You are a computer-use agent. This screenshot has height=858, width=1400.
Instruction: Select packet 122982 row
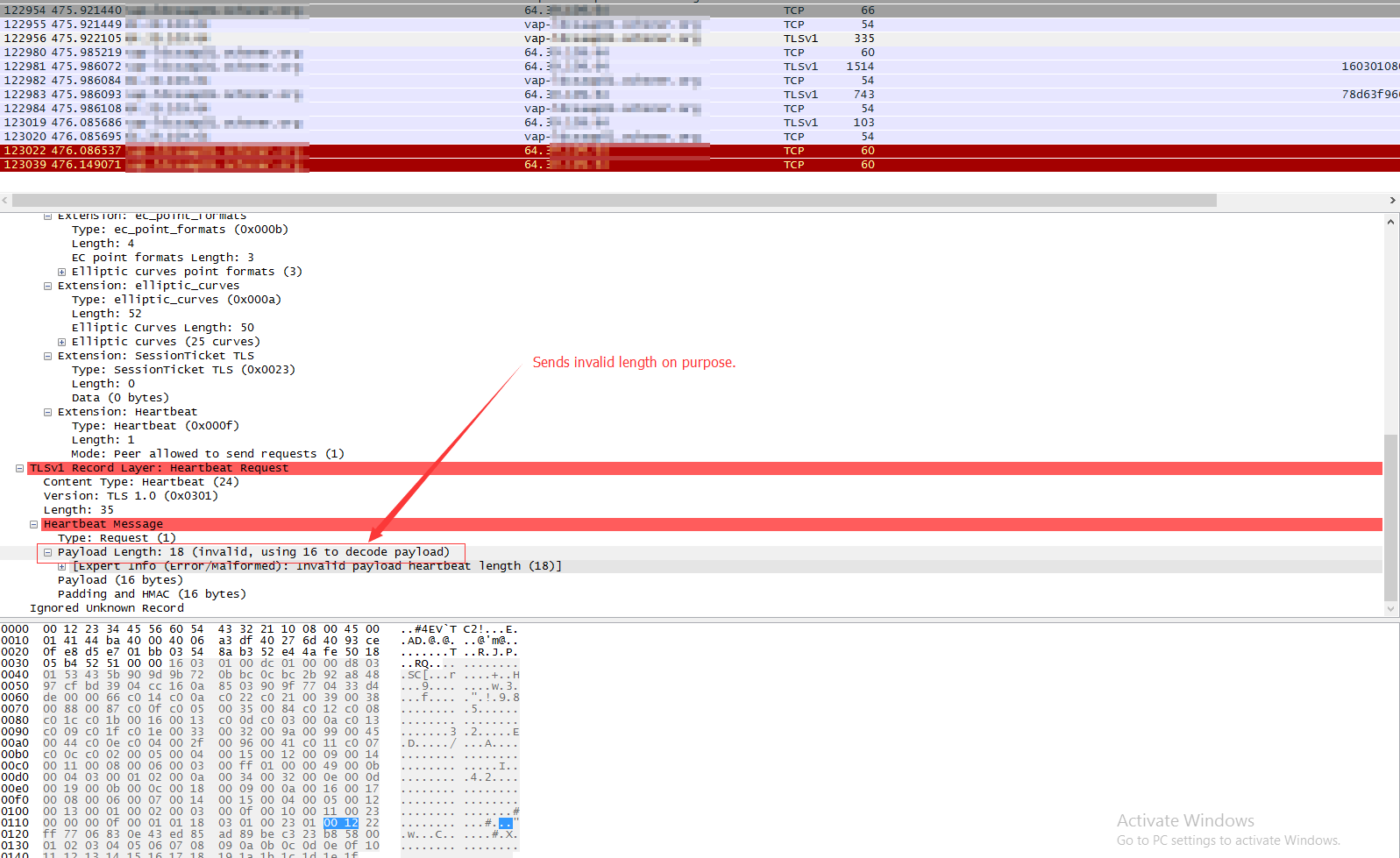[700, 81]
